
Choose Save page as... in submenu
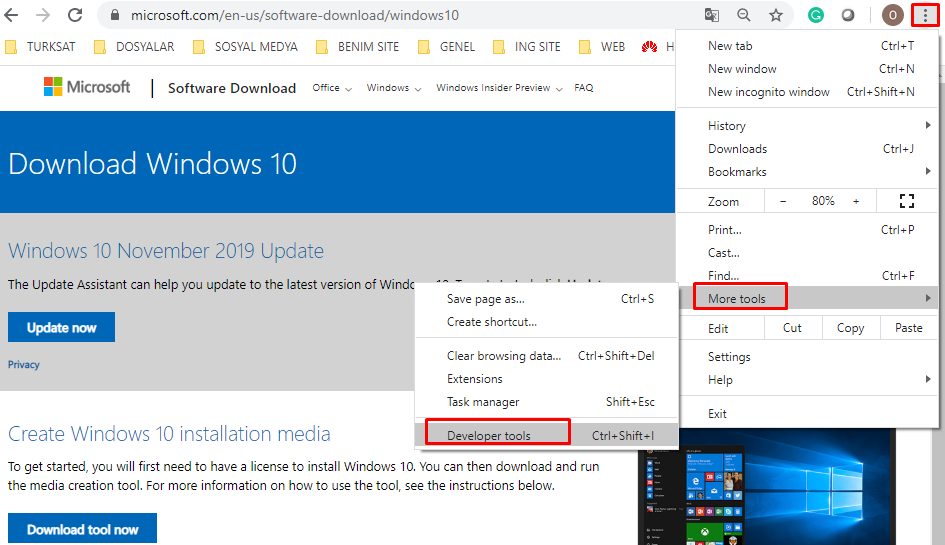point(547,299)
